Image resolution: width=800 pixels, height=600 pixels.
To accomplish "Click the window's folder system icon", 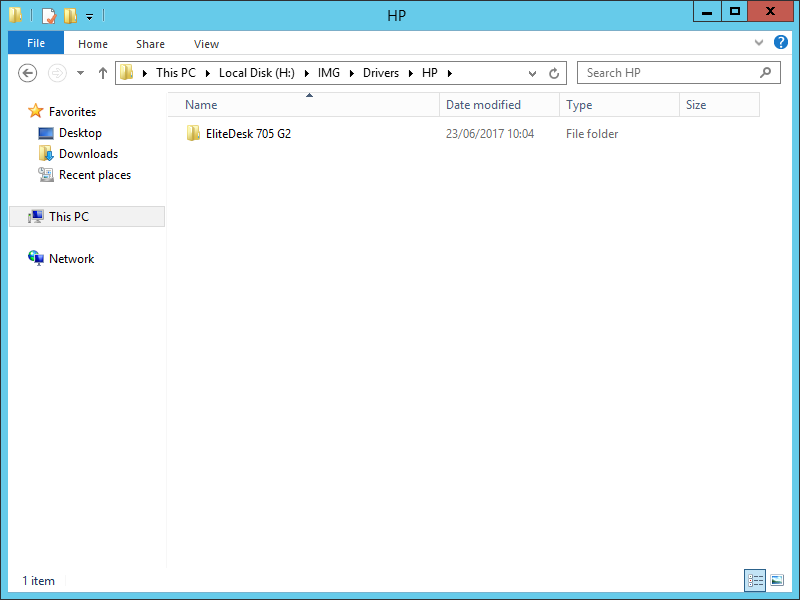I will click(15, 15).
